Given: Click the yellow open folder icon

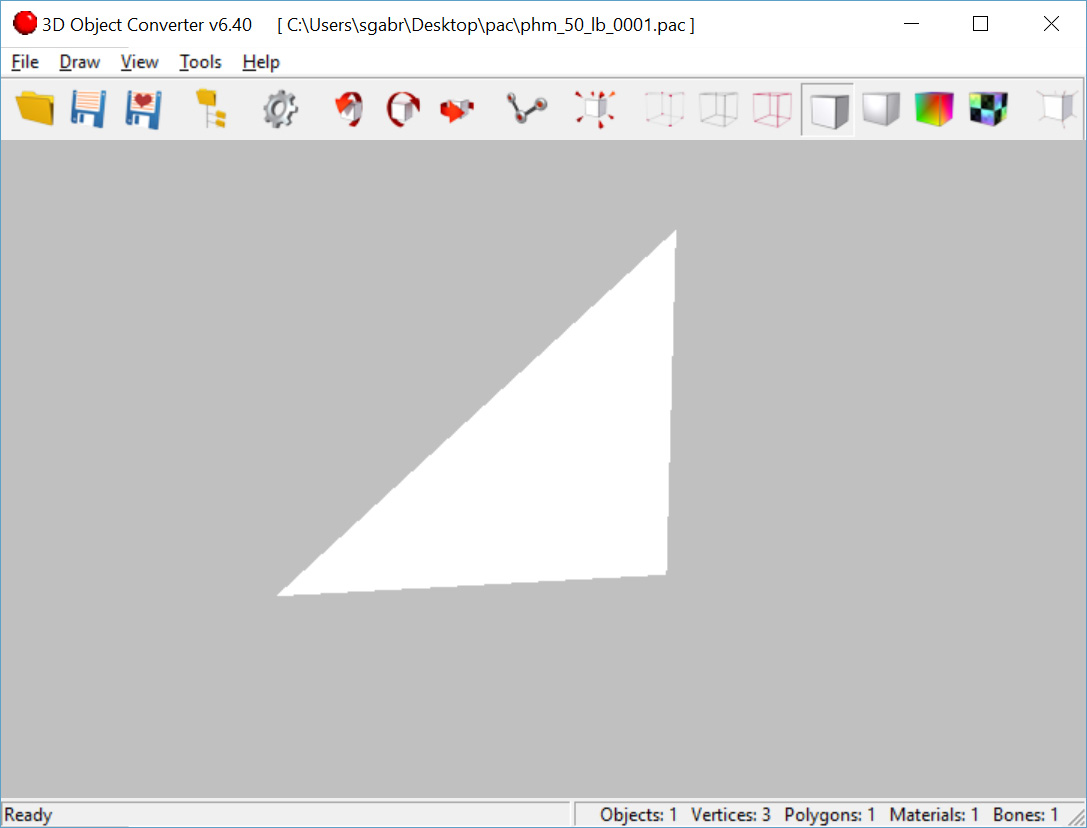Looking at the screenshot, I should tap(35, 108).
